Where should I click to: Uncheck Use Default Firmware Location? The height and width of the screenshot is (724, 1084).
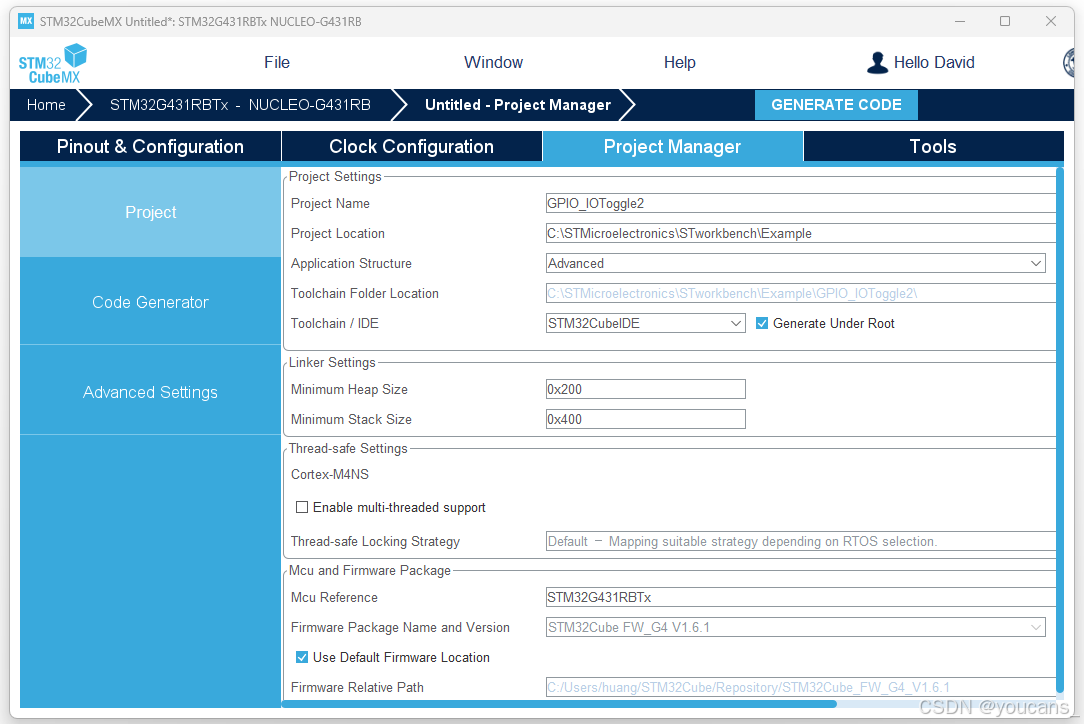click(302, 657)
